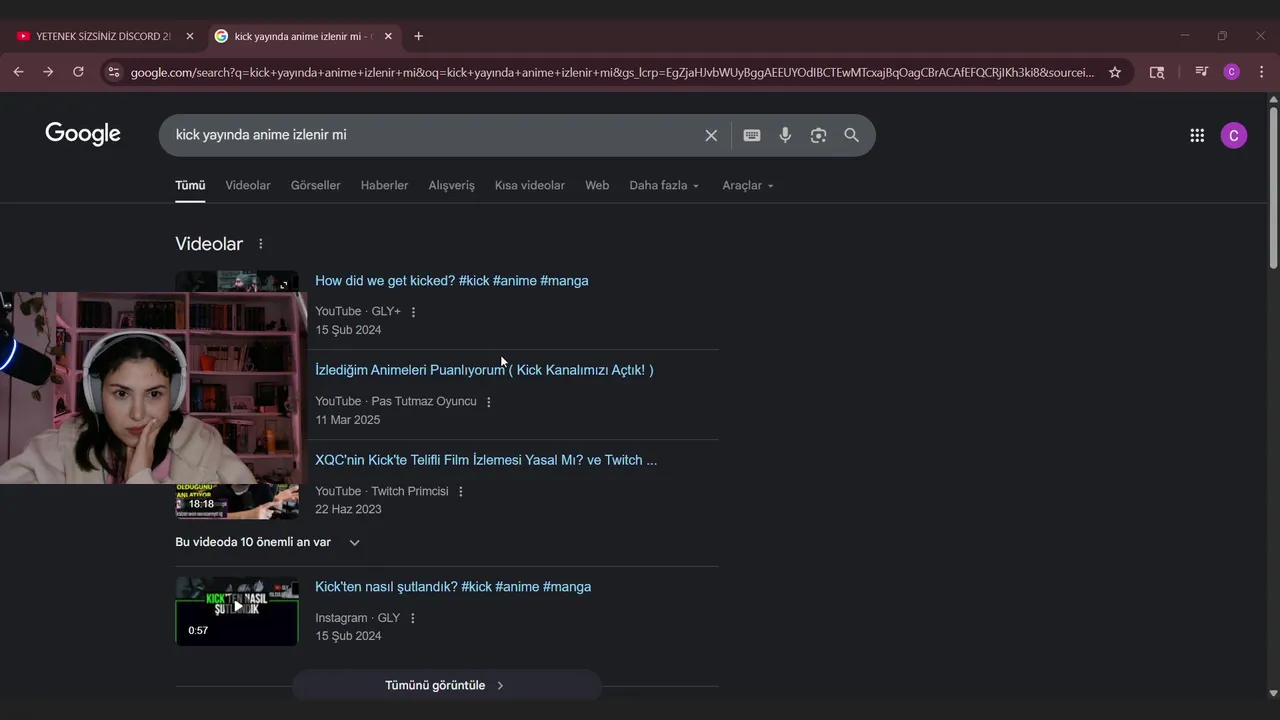Open more options for Twitch Primcisi result
The image size is (1280, 720).
pyautogui.click(x=461, y=492)
